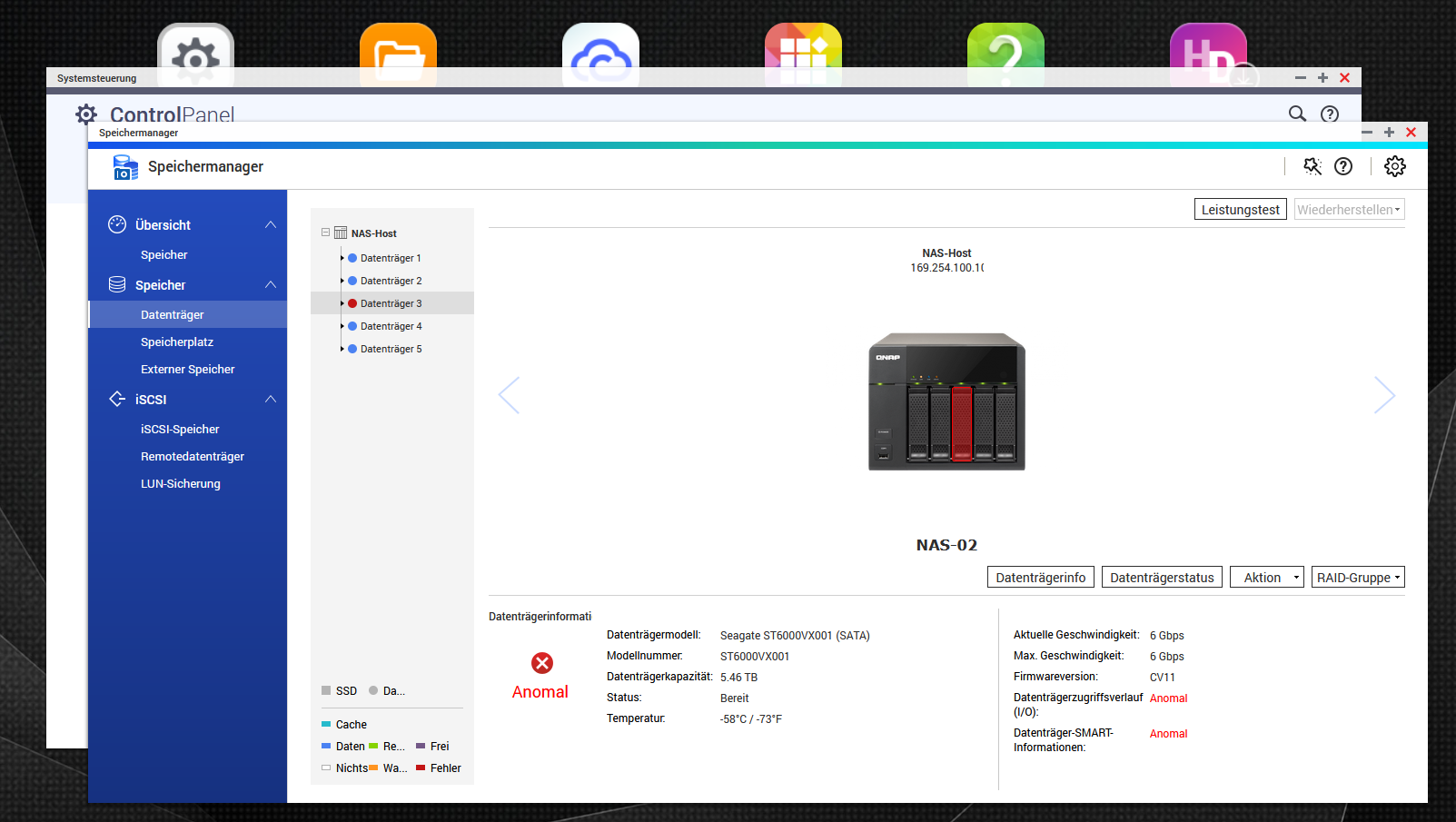Click the Anomal I/O access status
Image resolution: width=1456 pixels, height=822 pixels.
tap(1168, 698)
